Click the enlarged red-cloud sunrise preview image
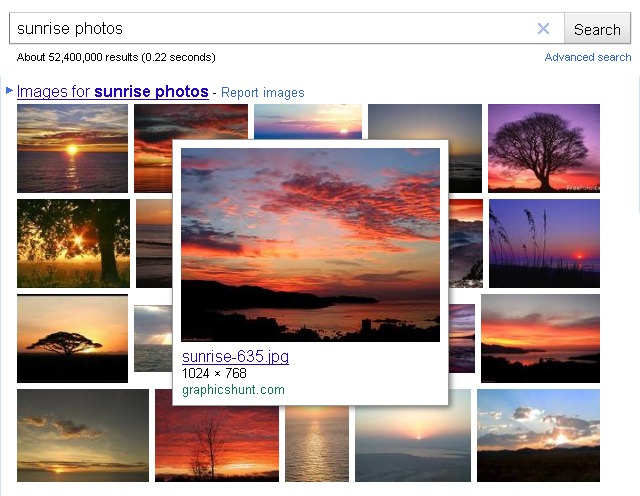The image size is (640, 496). coord(310,244)
